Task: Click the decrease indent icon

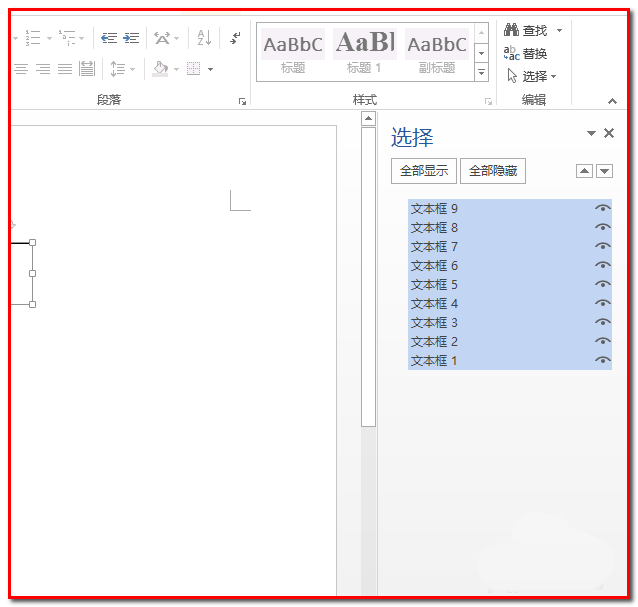Action: point(109,38)
